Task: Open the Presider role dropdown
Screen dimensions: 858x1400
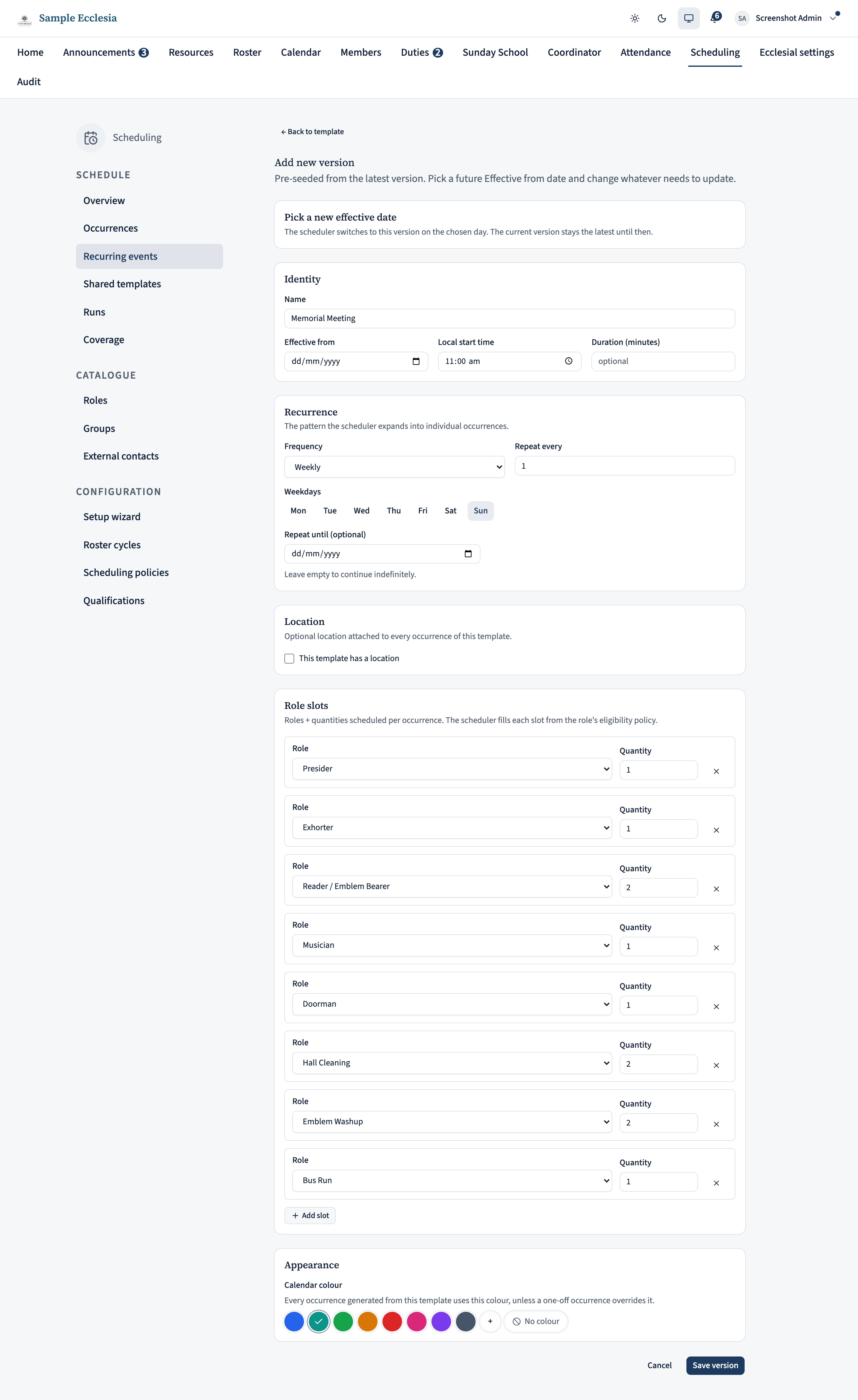Action: (452, 769)
